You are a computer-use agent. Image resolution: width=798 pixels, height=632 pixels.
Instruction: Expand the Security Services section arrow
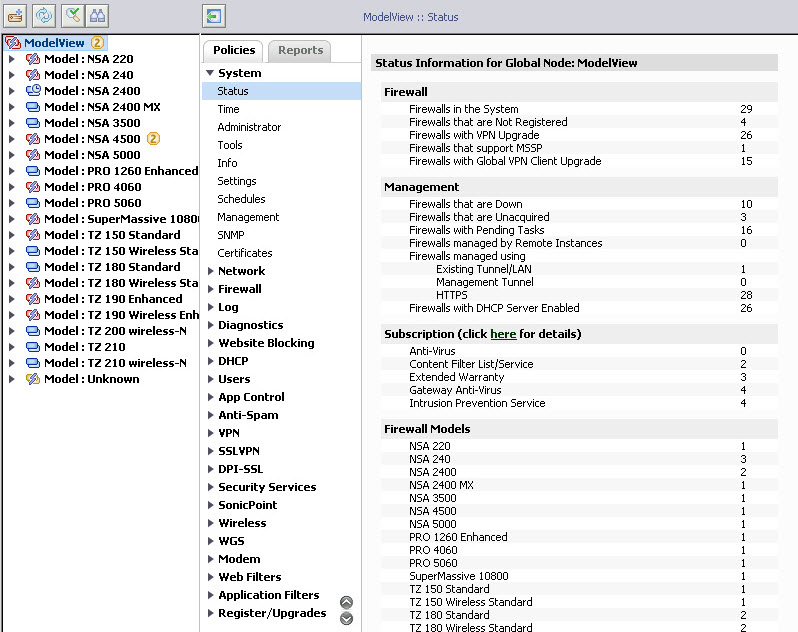(210, 487)
